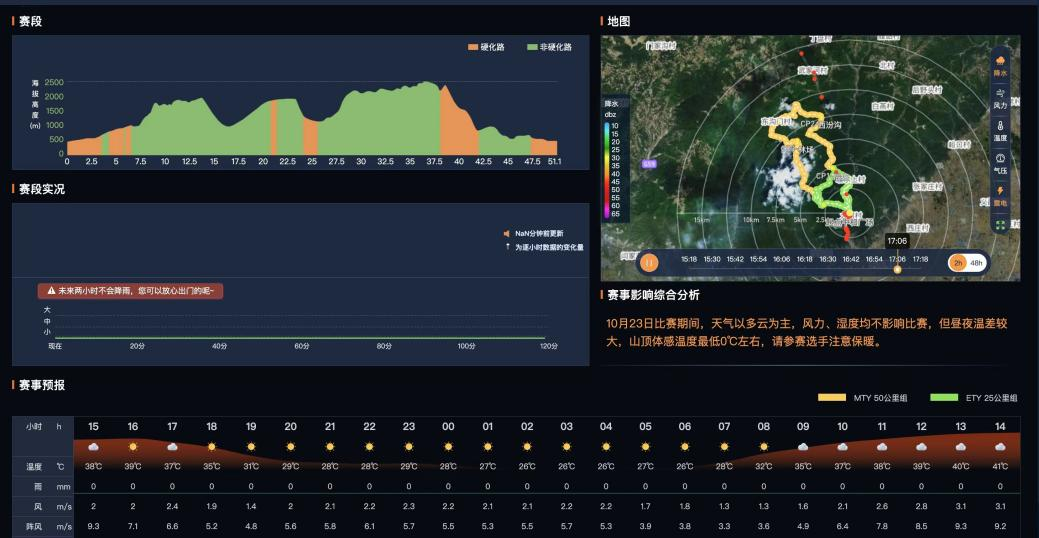Click the sunny weather icon for hour 16

132,446
